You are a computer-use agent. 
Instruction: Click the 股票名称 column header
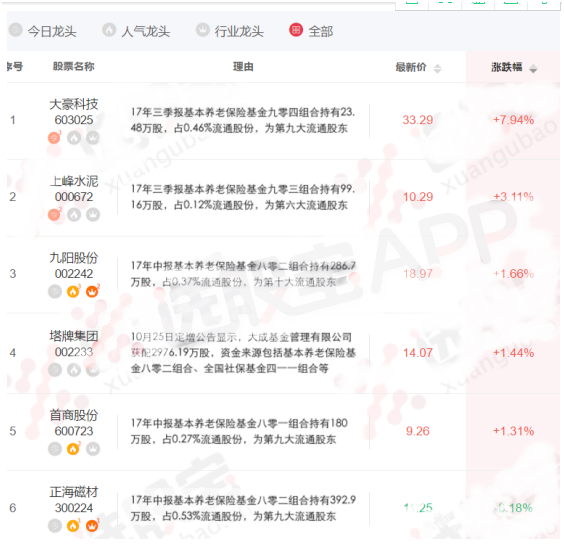coord(74,67)
